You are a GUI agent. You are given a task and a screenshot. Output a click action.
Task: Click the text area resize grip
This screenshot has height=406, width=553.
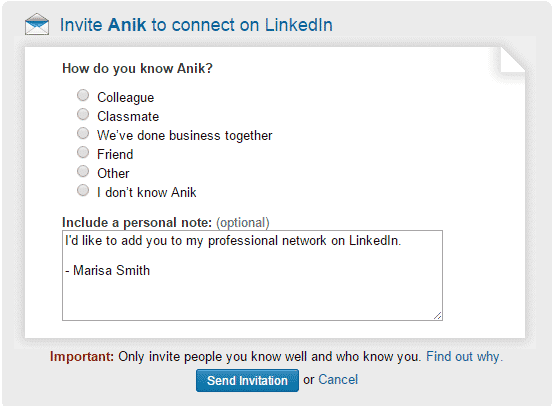point(438,316)
